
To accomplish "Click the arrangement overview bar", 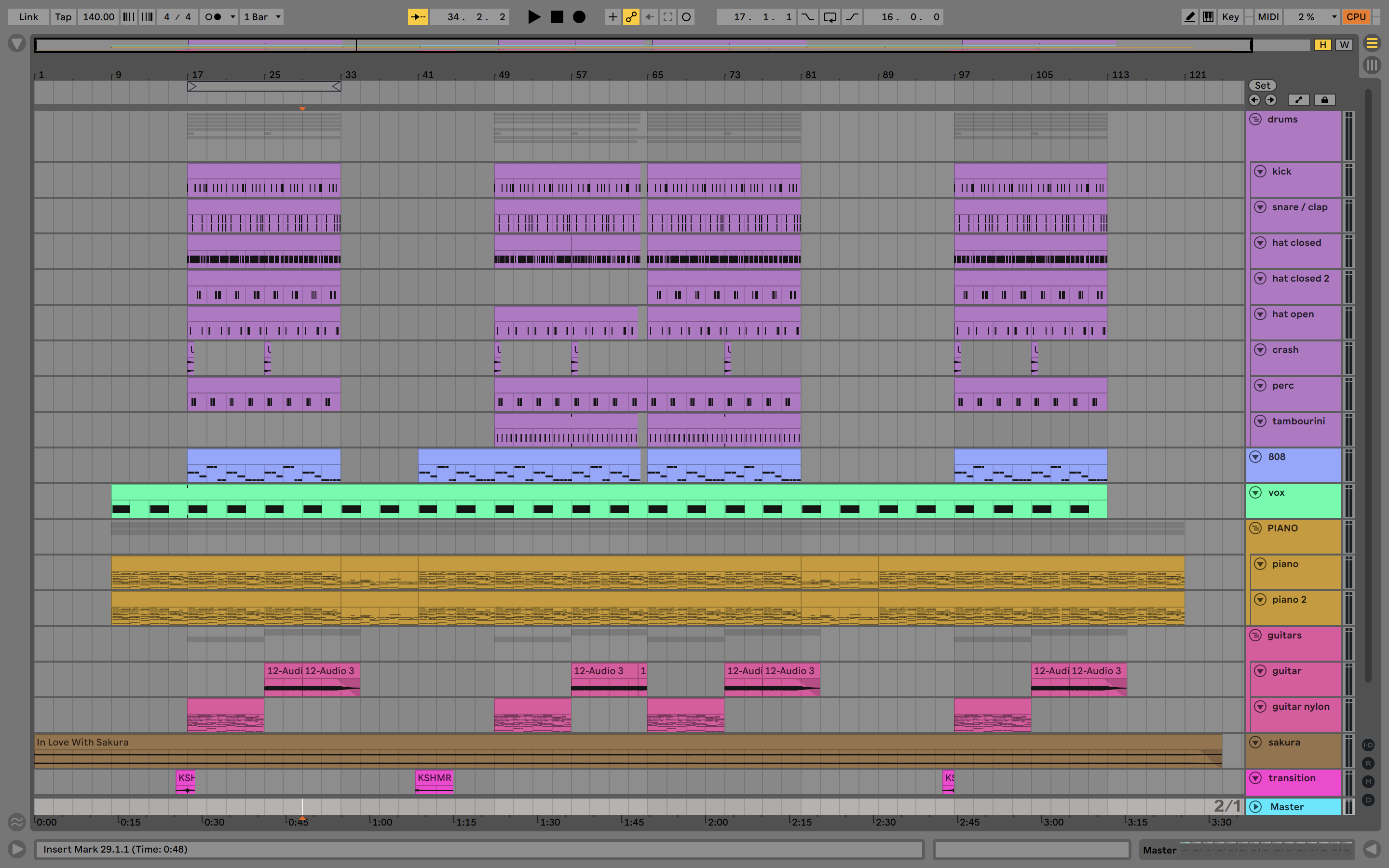I will 643,45.
